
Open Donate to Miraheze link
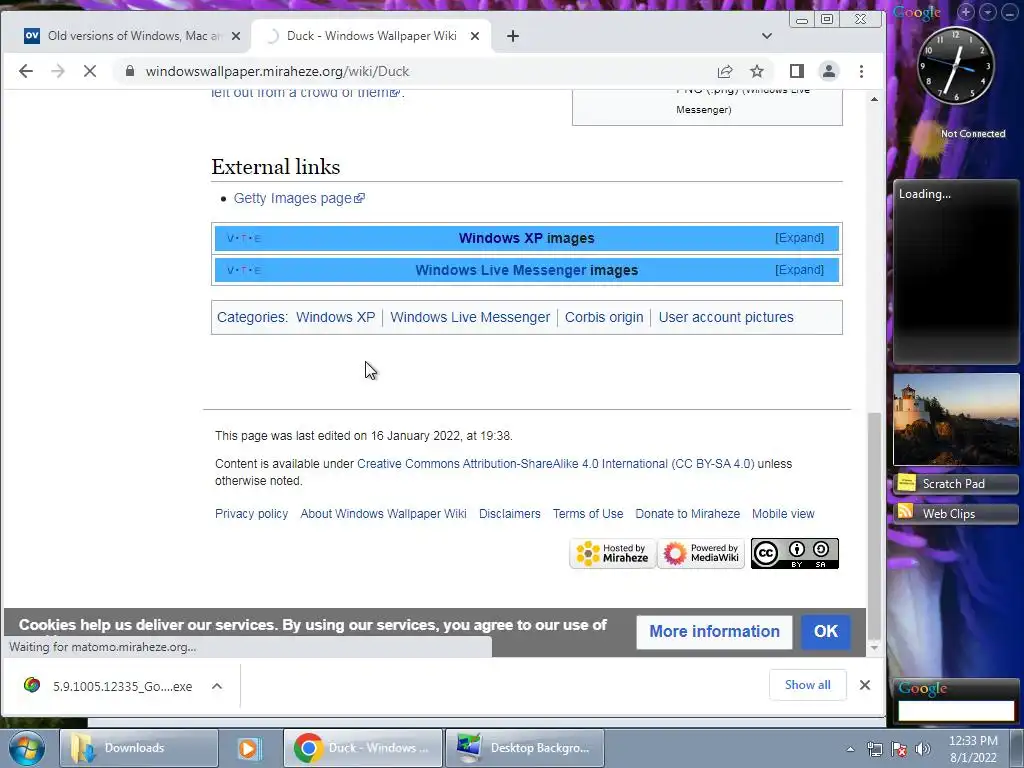coord(688,514)
